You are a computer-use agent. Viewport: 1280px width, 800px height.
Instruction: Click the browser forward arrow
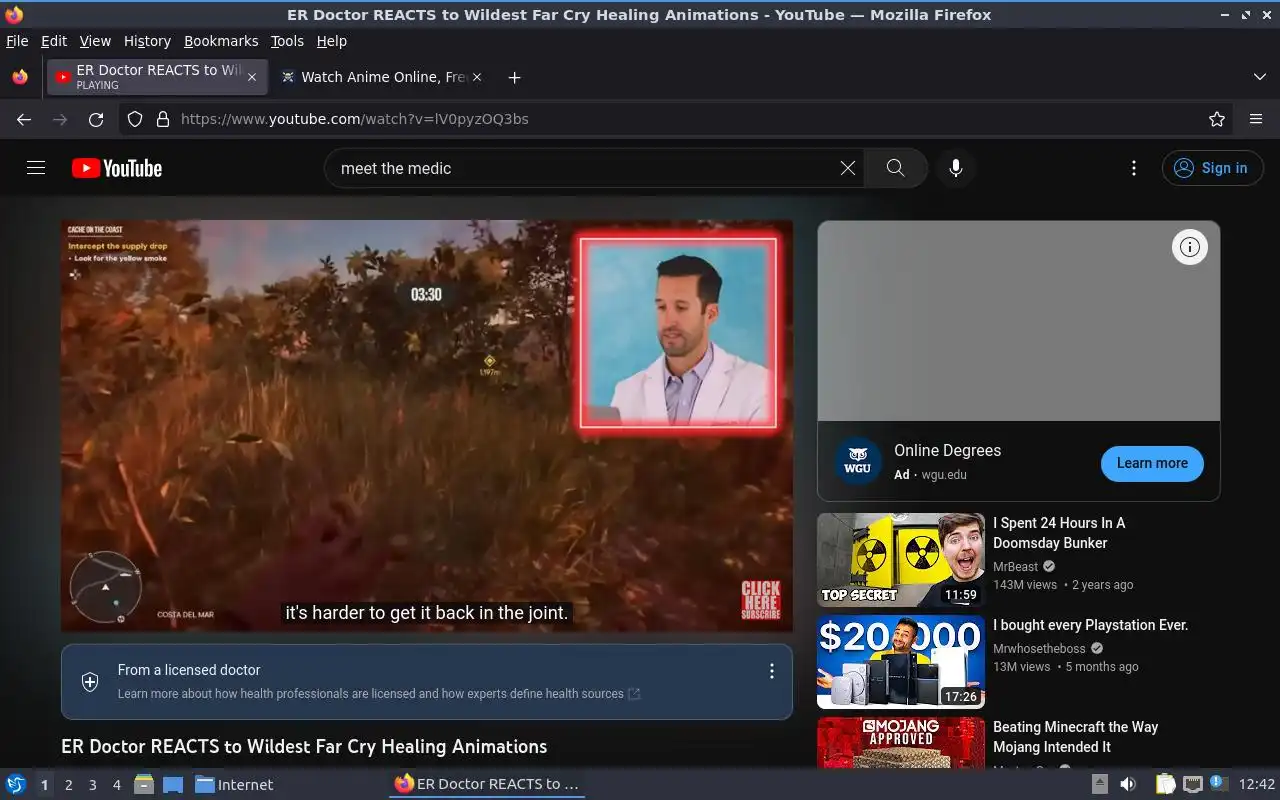click(x=60, y=119)
